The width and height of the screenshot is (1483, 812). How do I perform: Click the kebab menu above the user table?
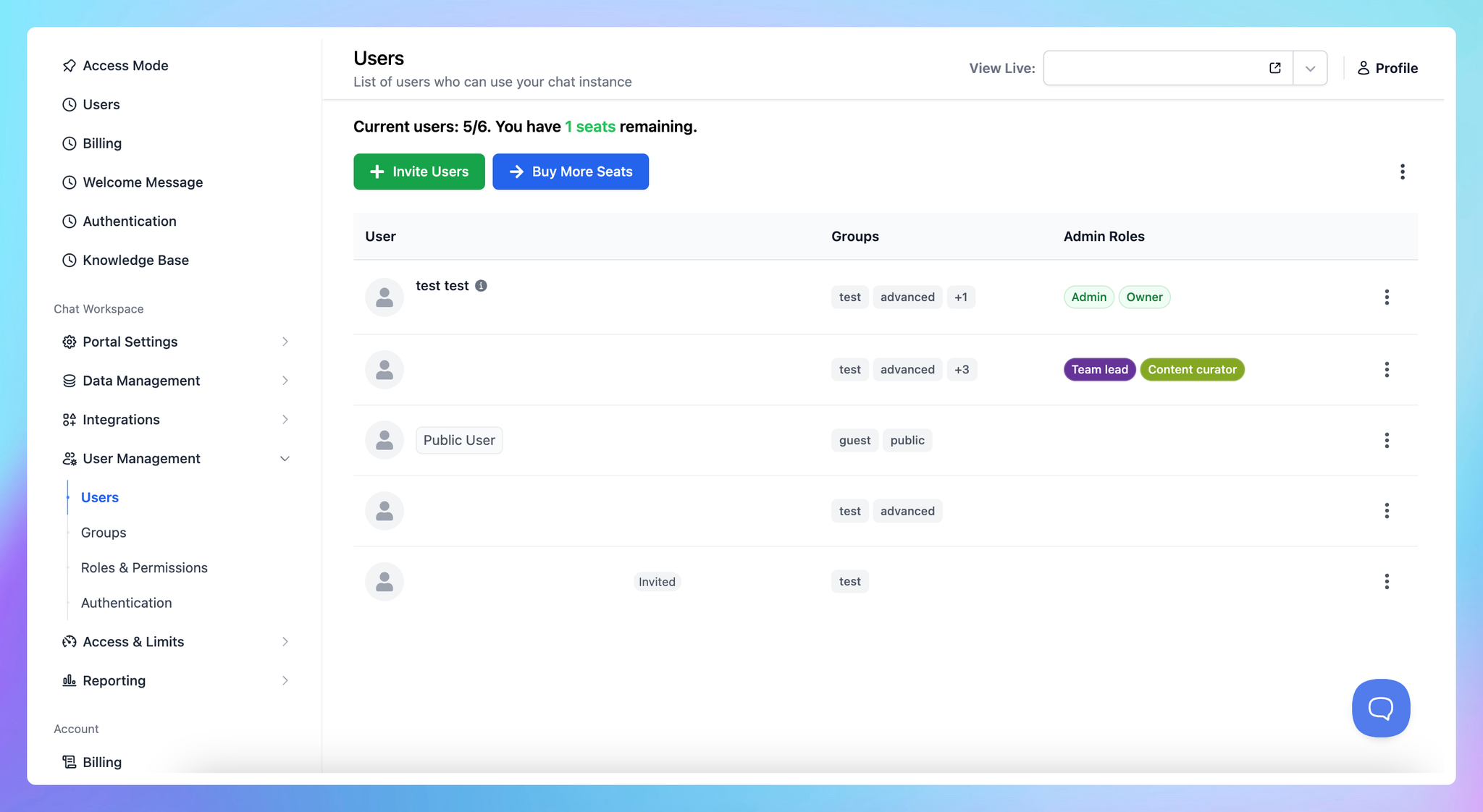[1402, 172]
